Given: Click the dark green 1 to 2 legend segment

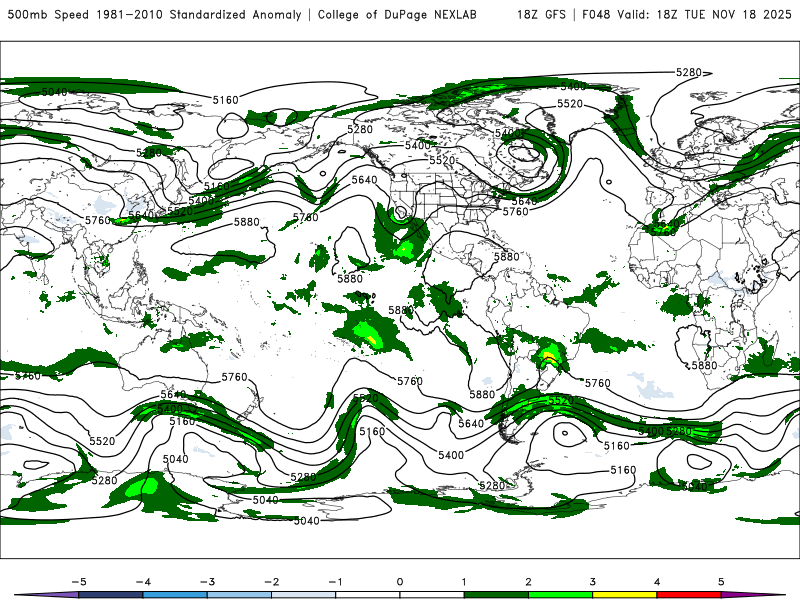Looking at the screenshot, I should [x=496, y=595].
